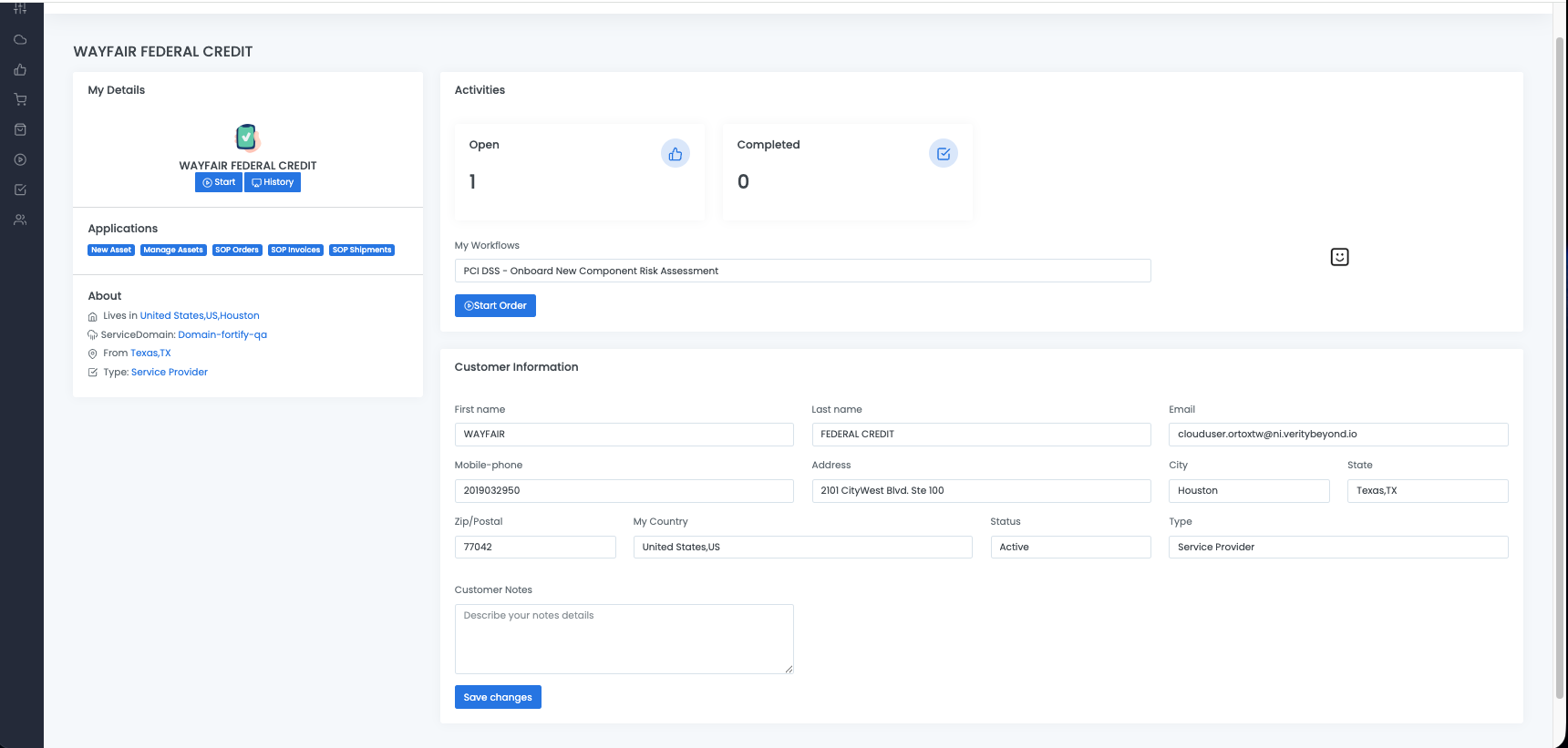Open the SOP Invoices application
Viewport: 1568px width, 748px height.
295,250
